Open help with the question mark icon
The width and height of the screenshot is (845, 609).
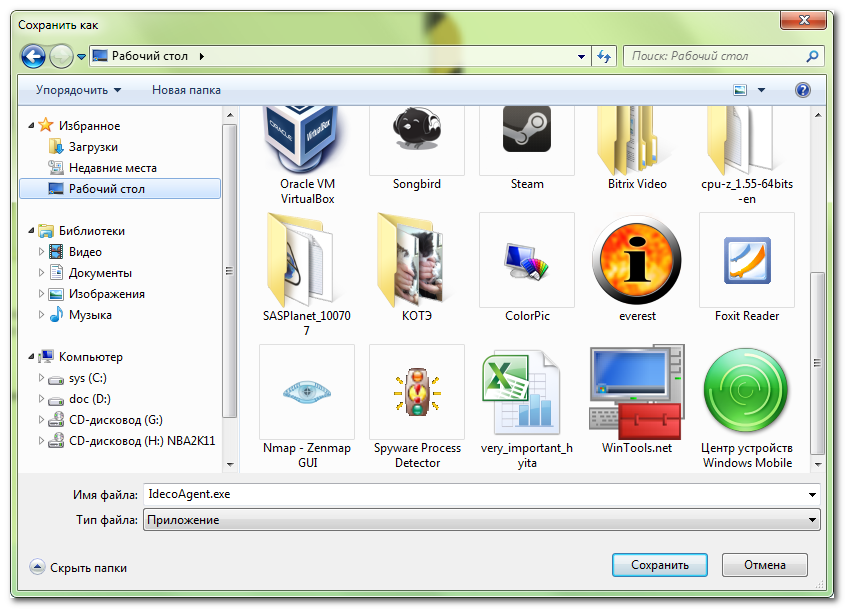[802, 90]
